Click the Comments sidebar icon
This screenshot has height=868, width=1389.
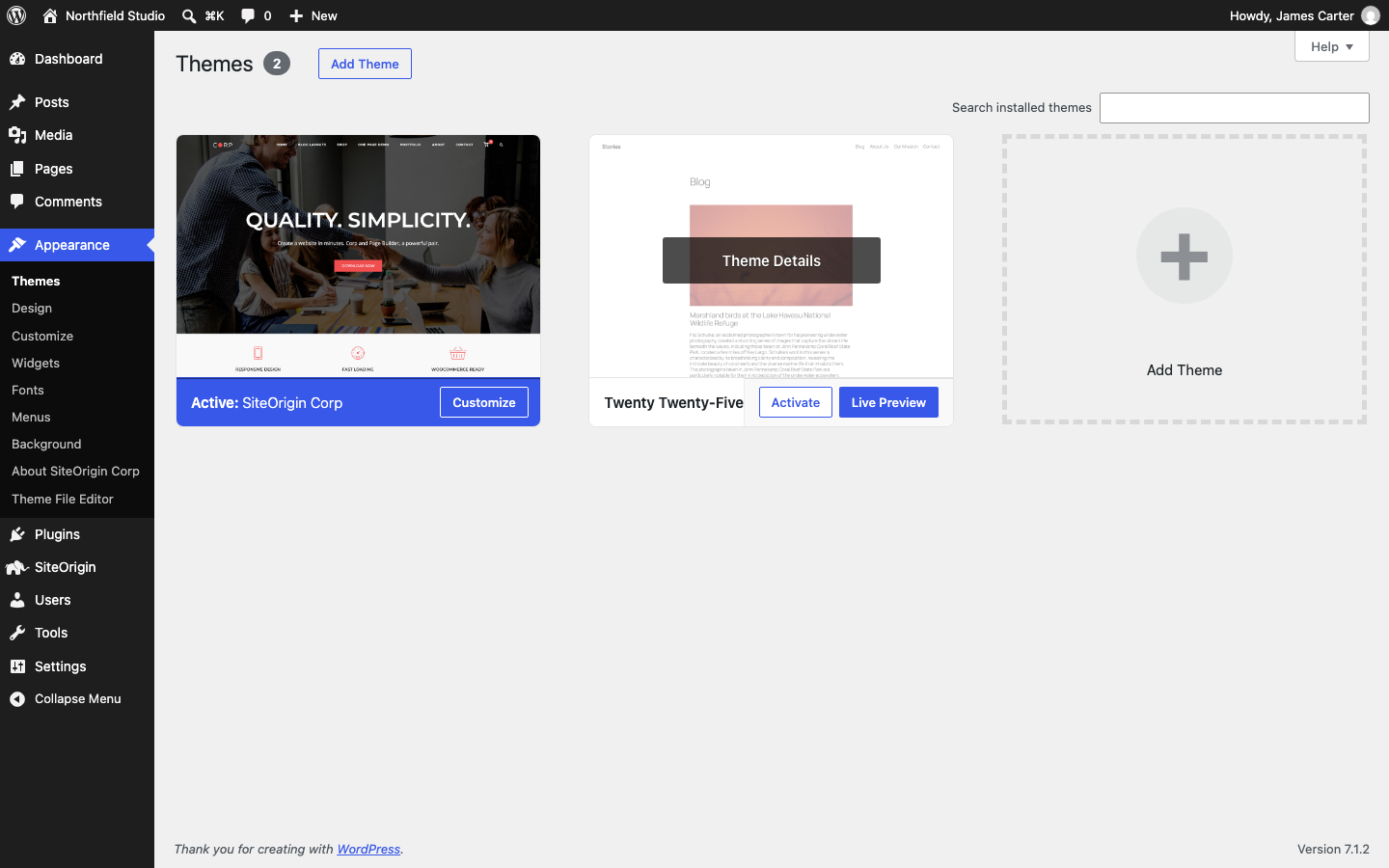pos(17,202)
